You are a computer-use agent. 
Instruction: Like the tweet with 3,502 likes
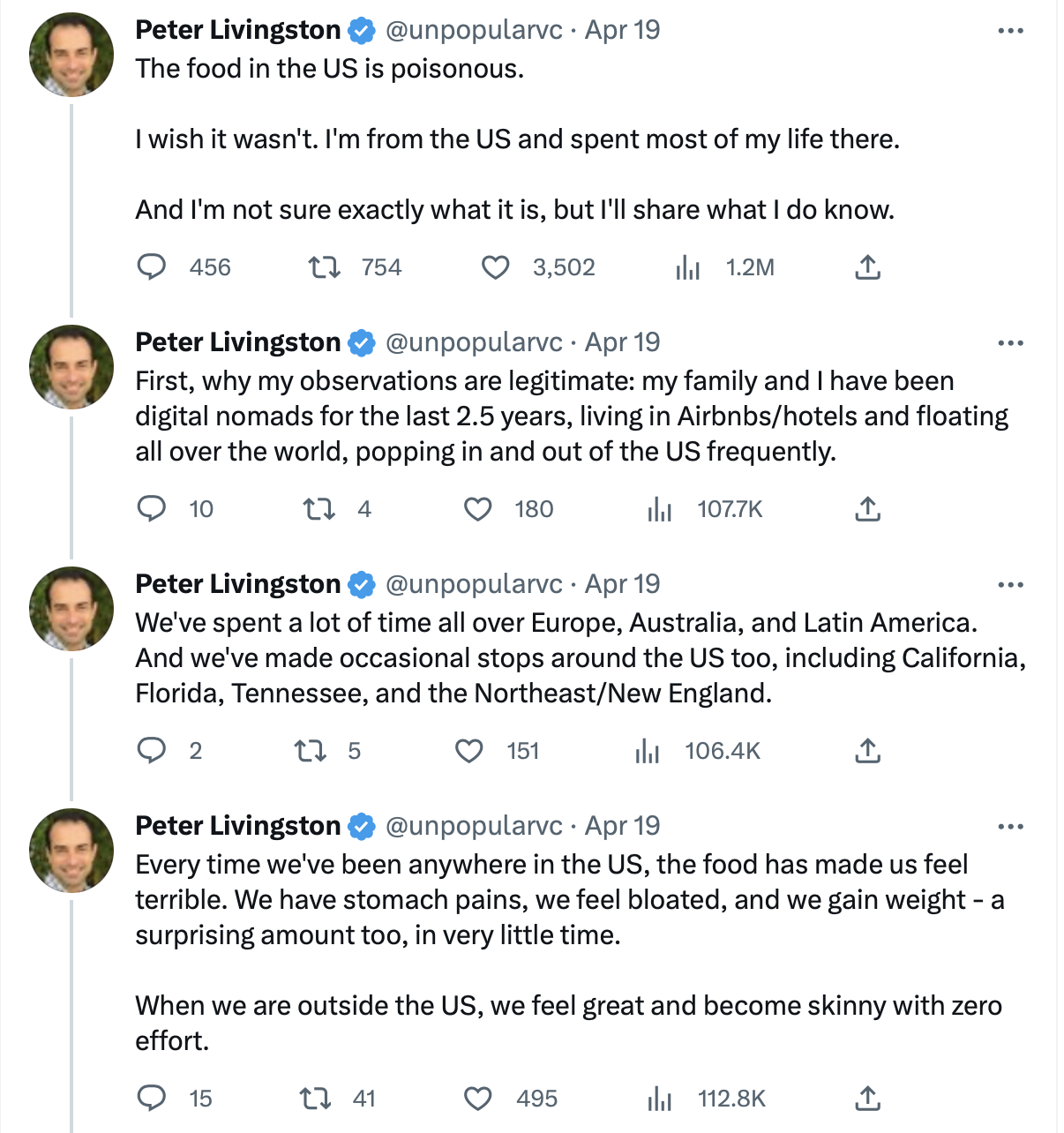click(496, 266)
